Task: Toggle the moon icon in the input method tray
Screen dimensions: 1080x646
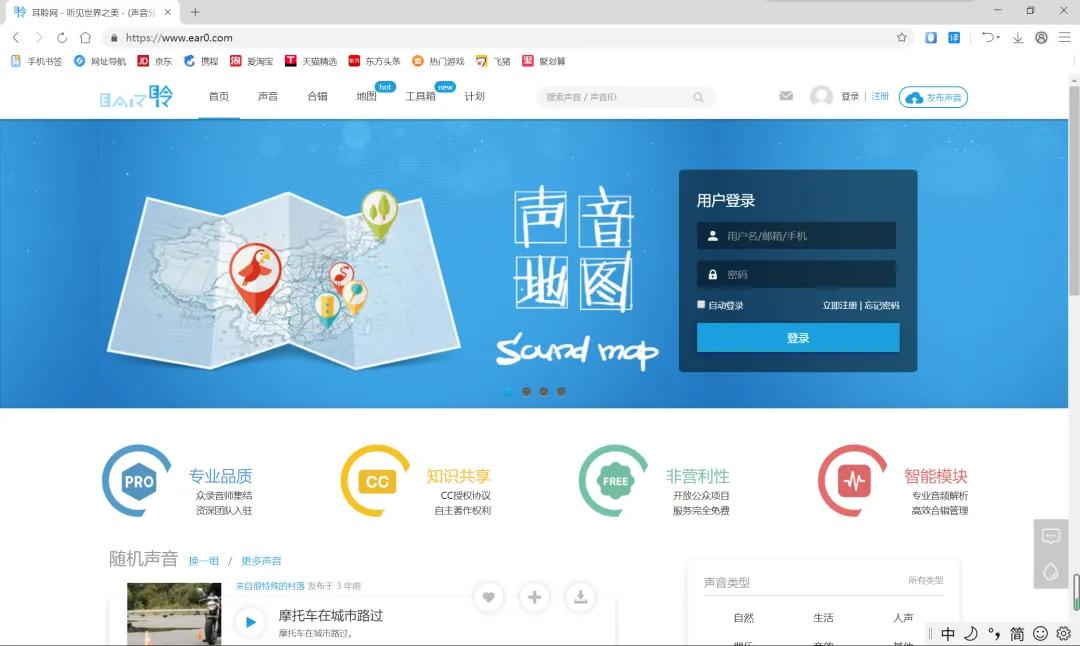Action: click(x=968, y=634)
